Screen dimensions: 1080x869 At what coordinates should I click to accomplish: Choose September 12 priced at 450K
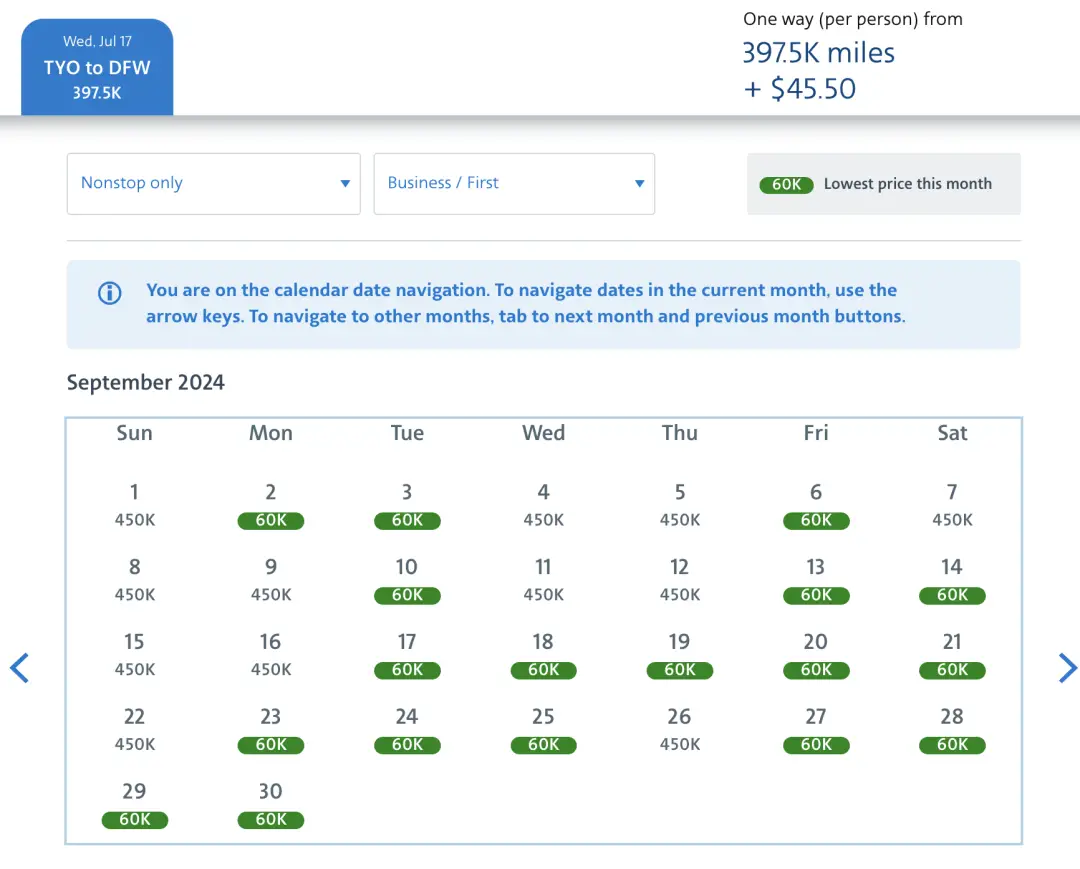[x=679, y=580]
